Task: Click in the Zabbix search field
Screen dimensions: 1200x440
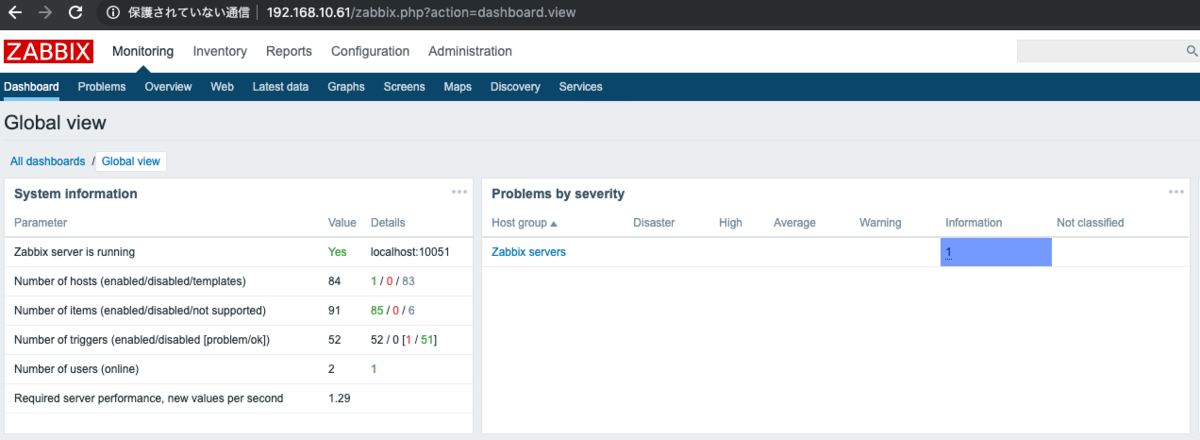Action: (1101, 51)
